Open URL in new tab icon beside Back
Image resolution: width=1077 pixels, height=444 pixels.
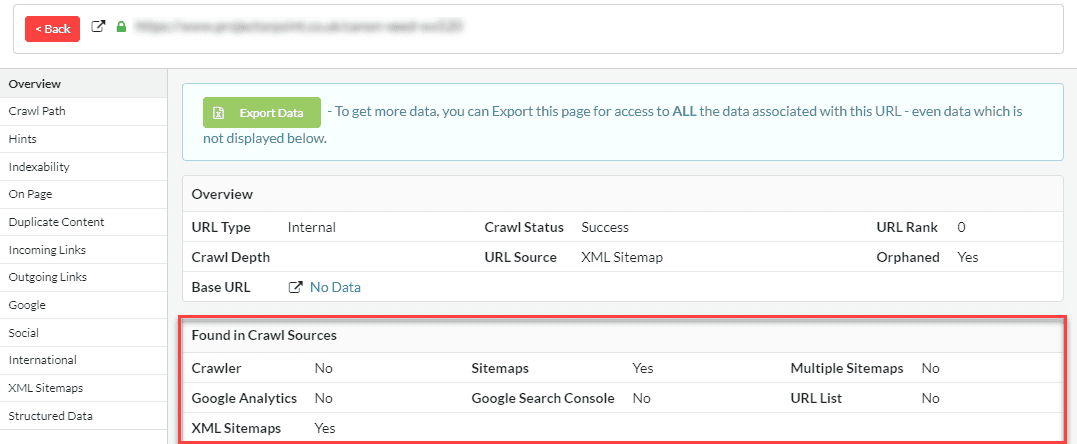click(99, 27)
